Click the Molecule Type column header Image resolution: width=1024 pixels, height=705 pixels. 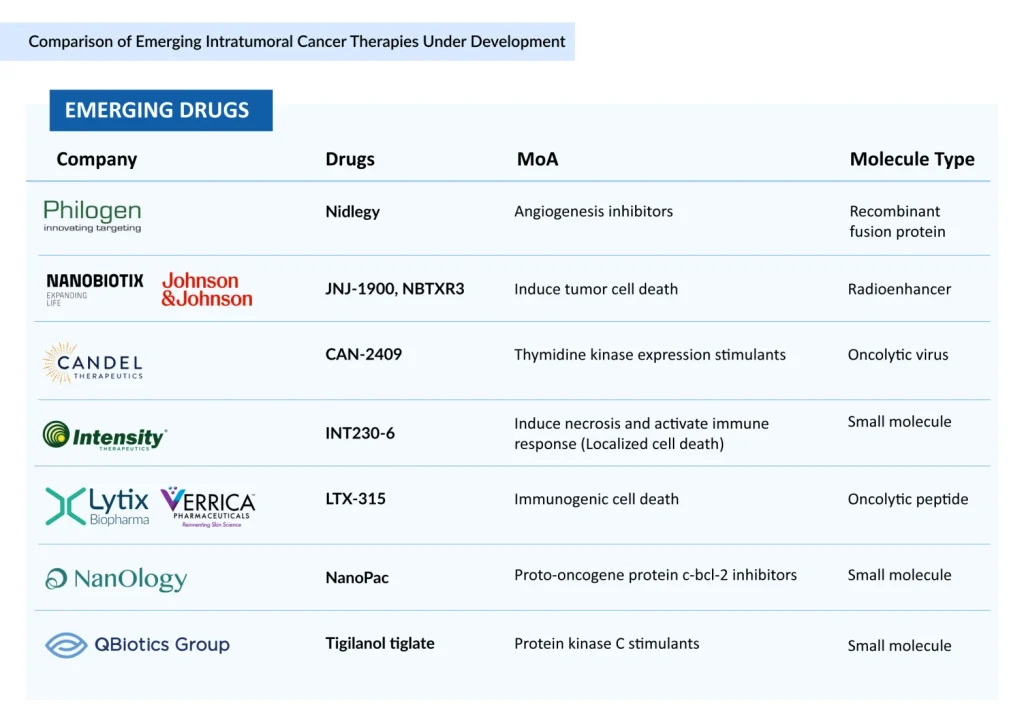pyautogui.click(x=912, y=159)
